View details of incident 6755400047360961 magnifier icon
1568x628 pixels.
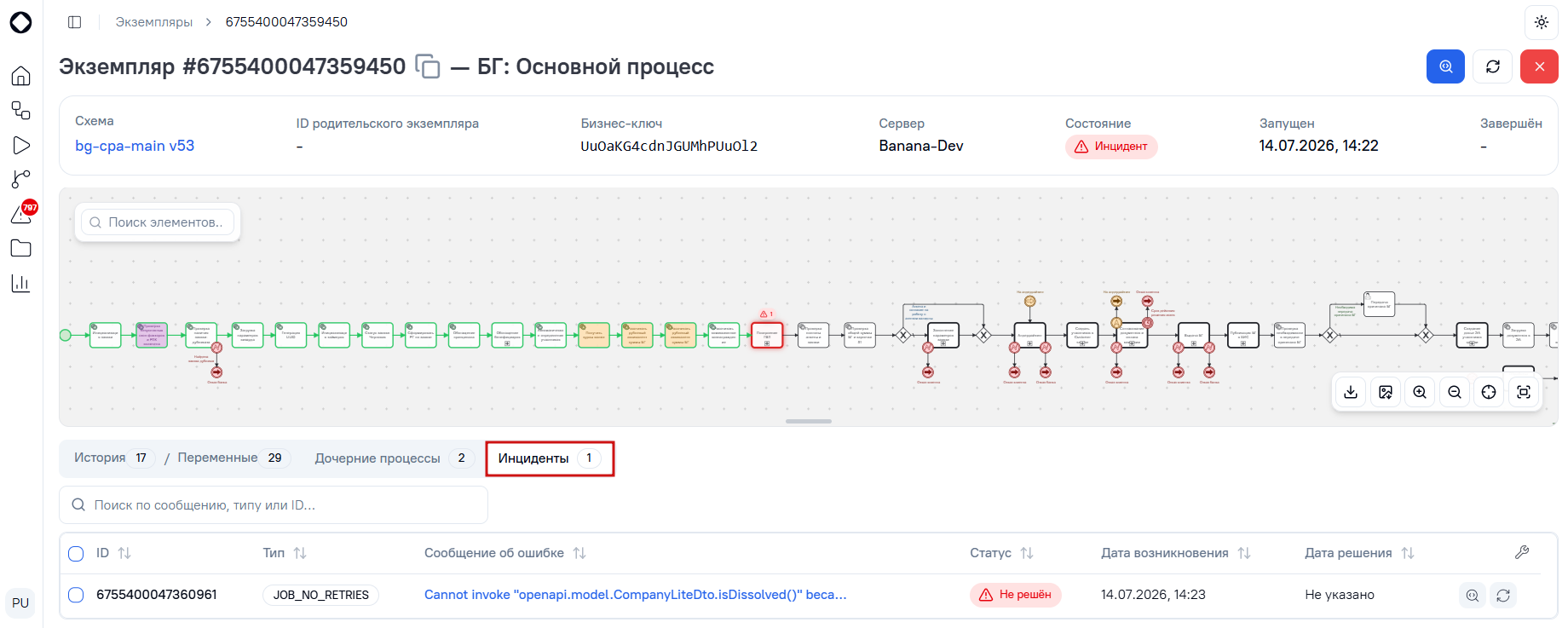(x=1472, y=596)
